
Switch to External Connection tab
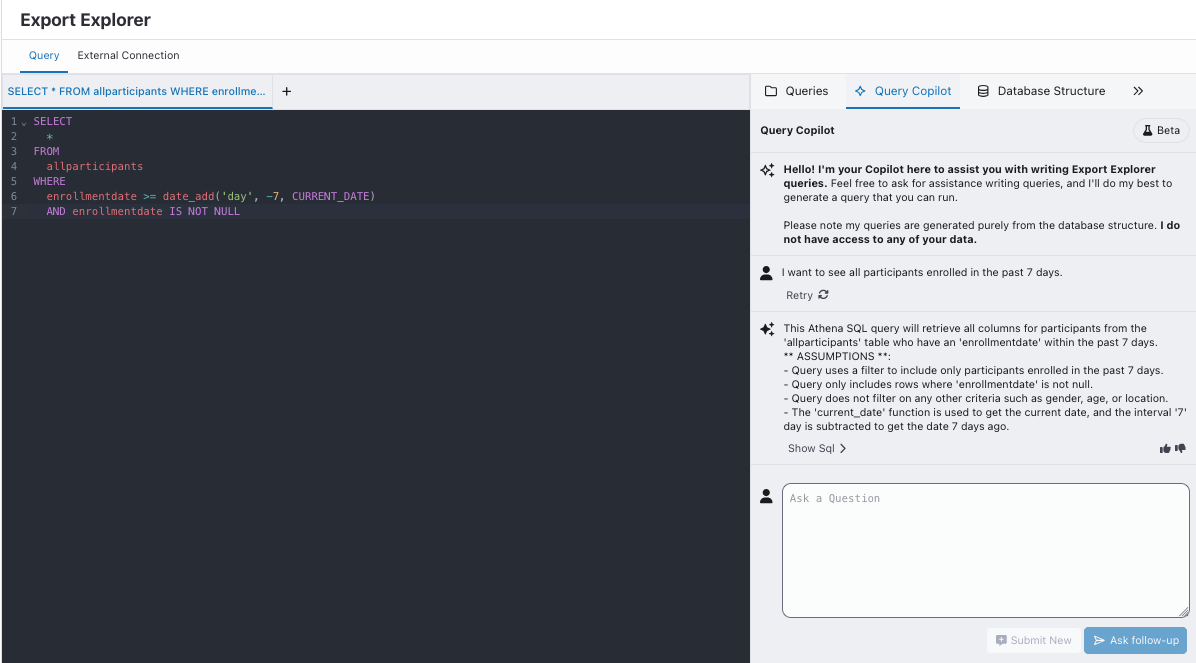(128, 56)
